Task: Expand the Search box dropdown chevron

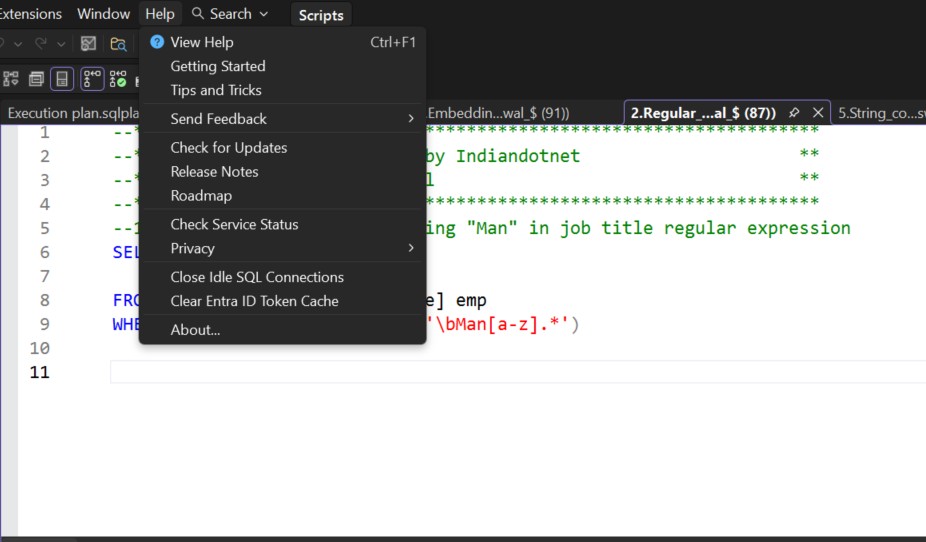Action: (264, 14)
